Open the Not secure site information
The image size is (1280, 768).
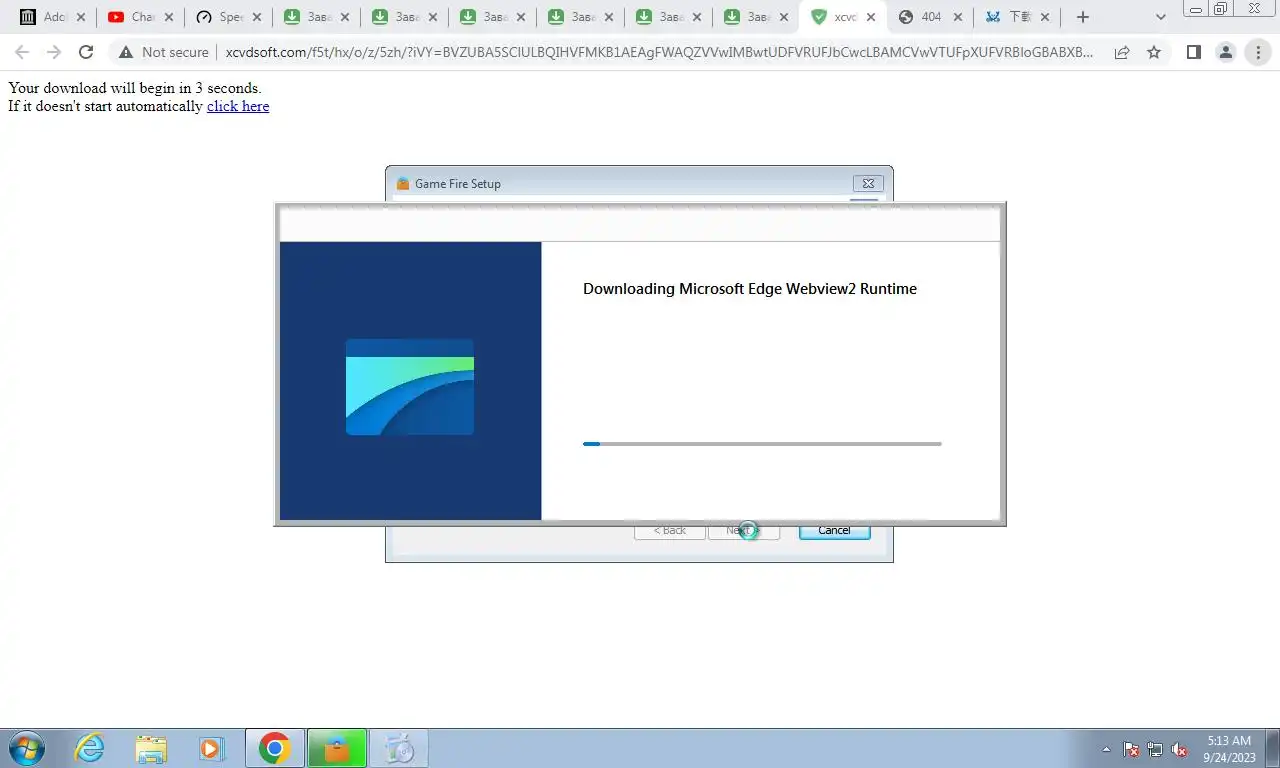(x=163, y=52)
